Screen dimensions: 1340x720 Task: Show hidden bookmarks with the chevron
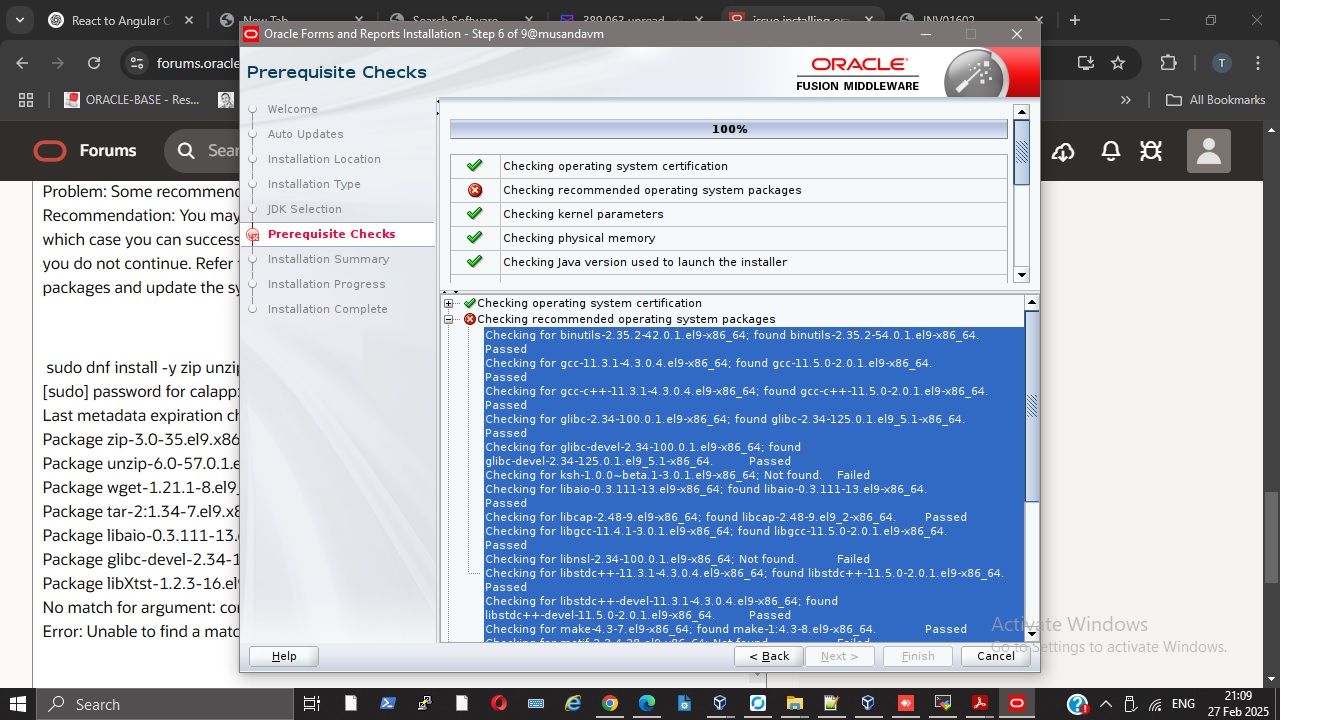(1126, 100)
